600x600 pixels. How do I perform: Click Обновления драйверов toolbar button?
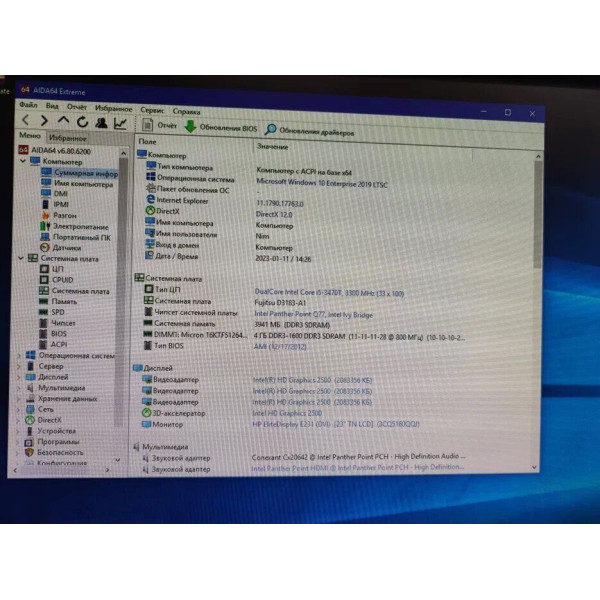tap(309, 130)
